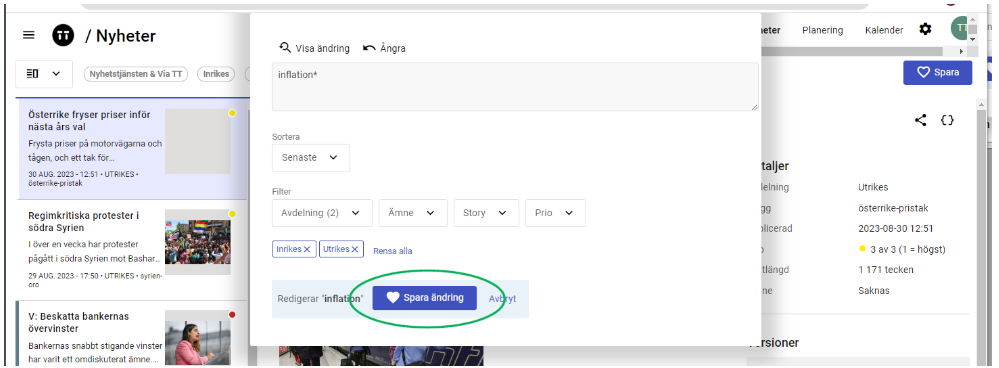The width and height of the screenshot is (999, 368).
Task: Click the TT logo icon
Action: [x=63, y=36]
